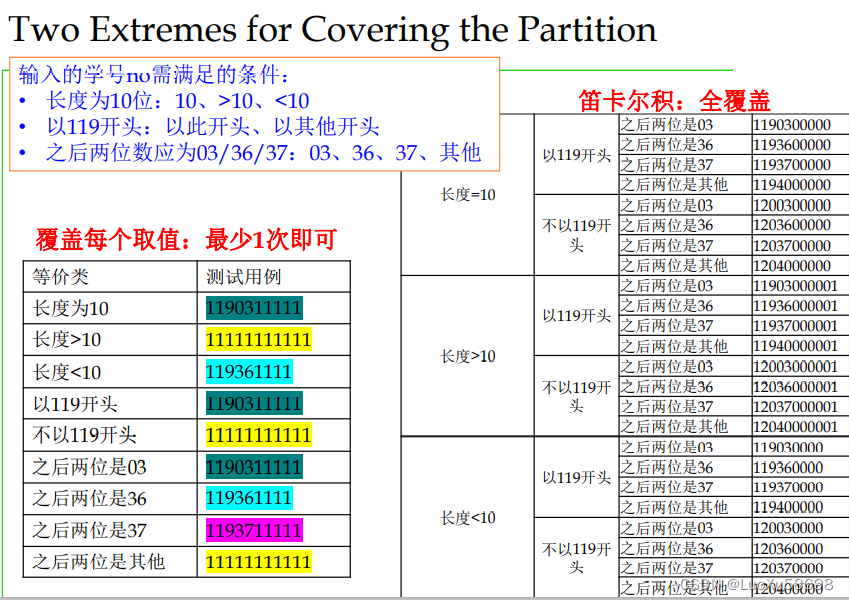This screenshot has height=600, width=849.
Task: Select '之后两位是37' in the 等价类 table
Action: (x=89, y=530)
